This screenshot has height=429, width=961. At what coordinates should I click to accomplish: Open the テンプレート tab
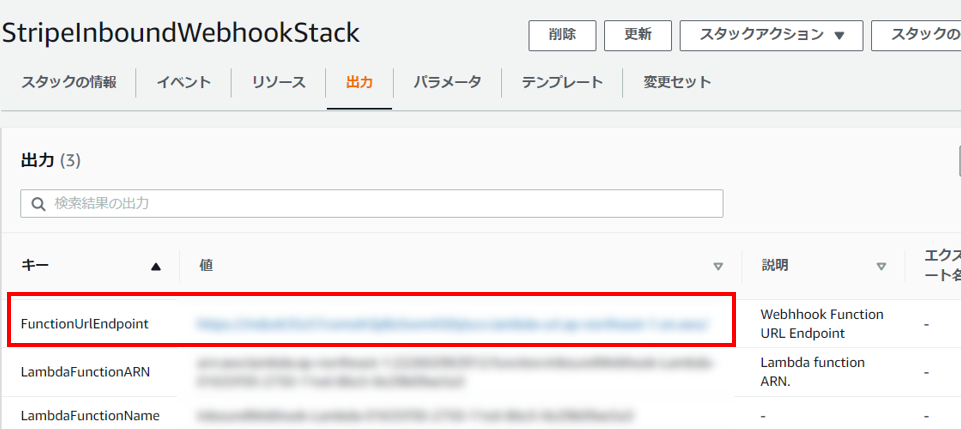tap(562, 83)
